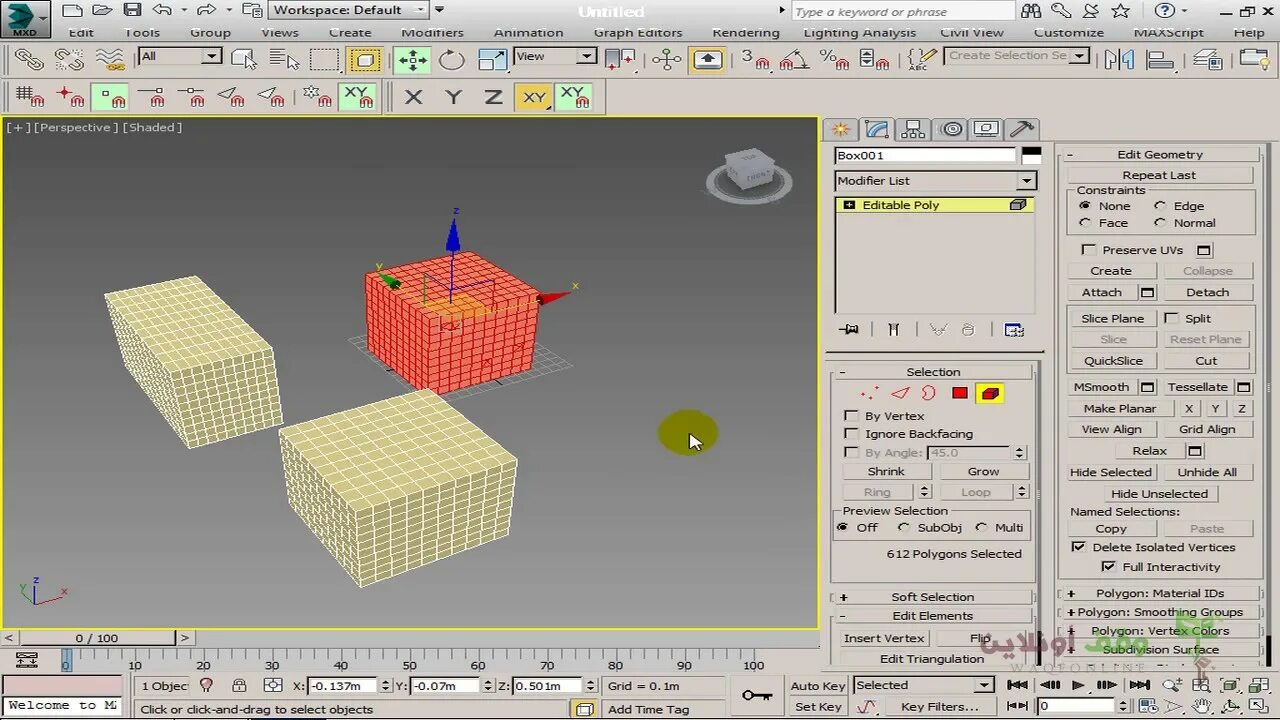Viewport: 1280px width, 720px height.
Task: Click the Box001 object color swatch
Action: coord(1031,155)
